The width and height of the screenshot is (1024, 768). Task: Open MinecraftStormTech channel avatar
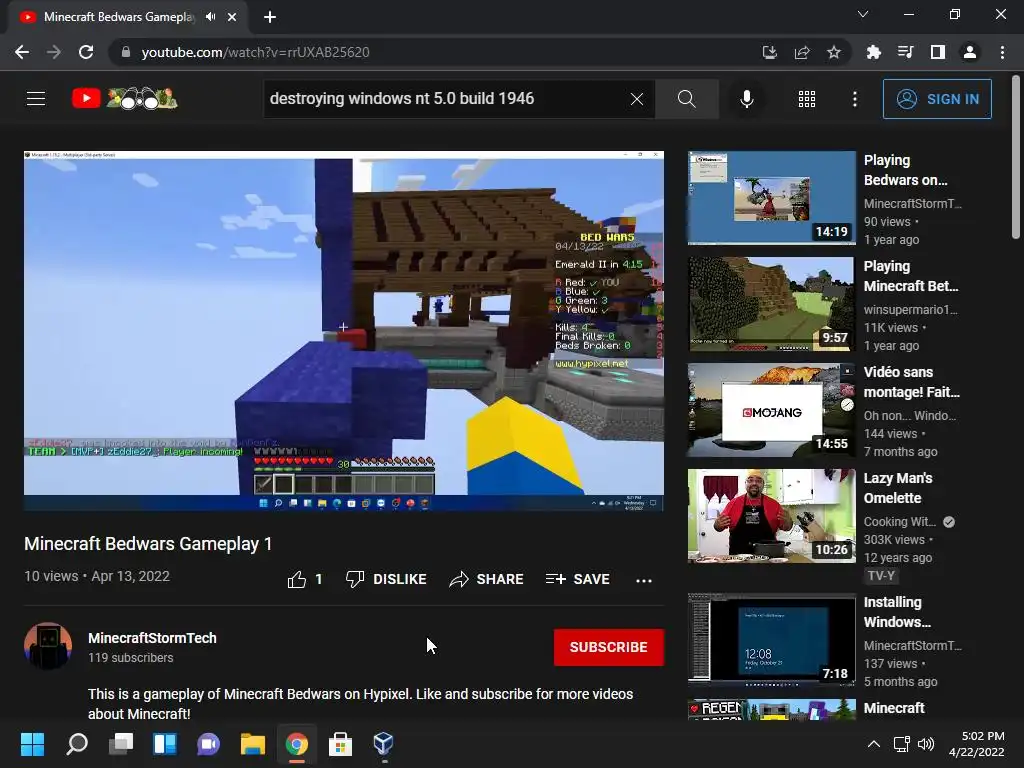click(48, 646)
